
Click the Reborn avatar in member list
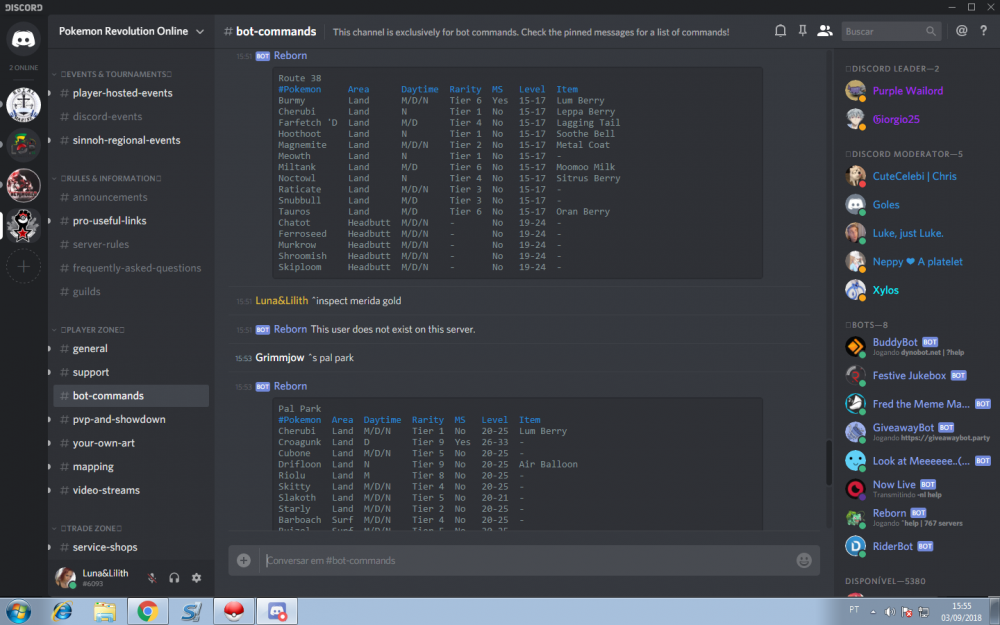point(855,517)
